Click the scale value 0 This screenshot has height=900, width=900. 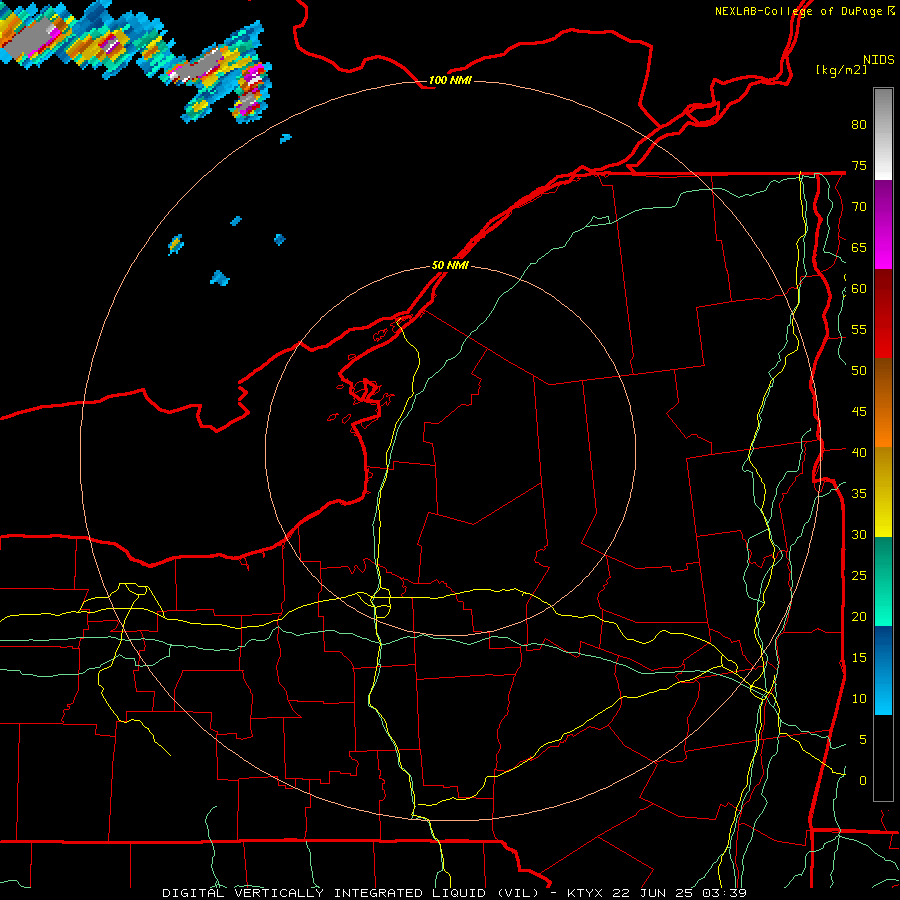pyautogui.click(x=863, y=781)
